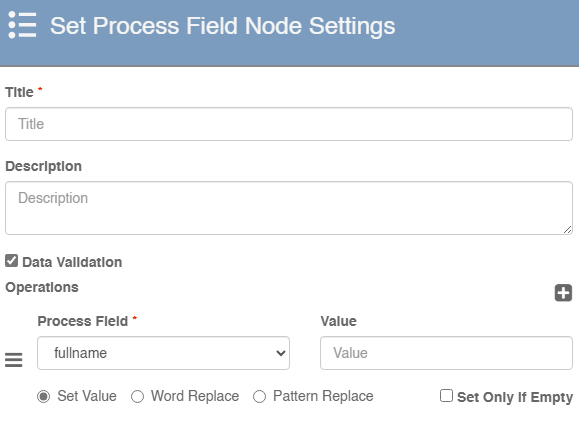
Task: Choose the Pattern Replace radio option
Action: pos(259,397)
